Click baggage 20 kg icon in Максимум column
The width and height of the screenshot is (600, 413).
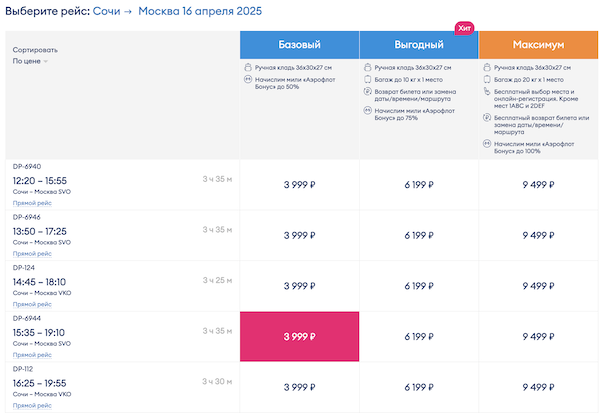[486, 79]
